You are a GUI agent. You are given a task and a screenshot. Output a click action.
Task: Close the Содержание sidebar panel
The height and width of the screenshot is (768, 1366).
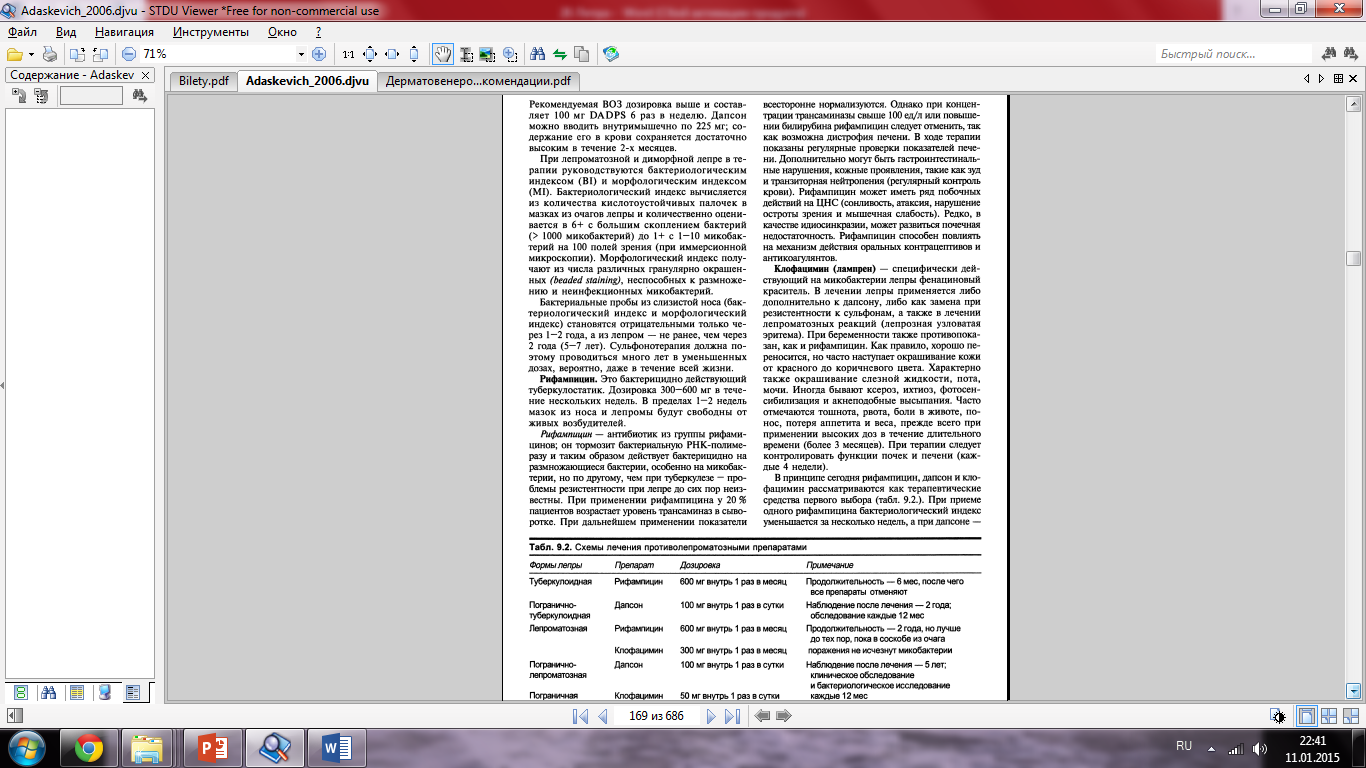(x=145, y=76)
